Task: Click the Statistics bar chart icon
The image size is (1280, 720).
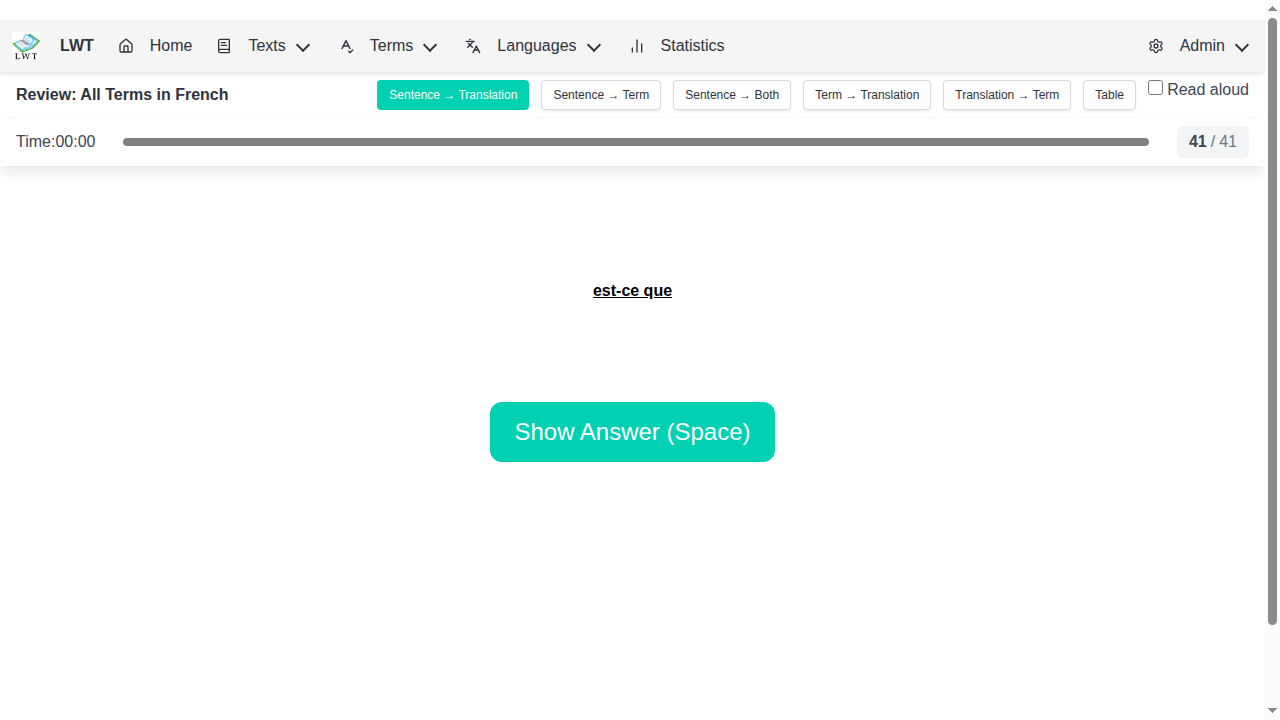Action: point(637,46)
